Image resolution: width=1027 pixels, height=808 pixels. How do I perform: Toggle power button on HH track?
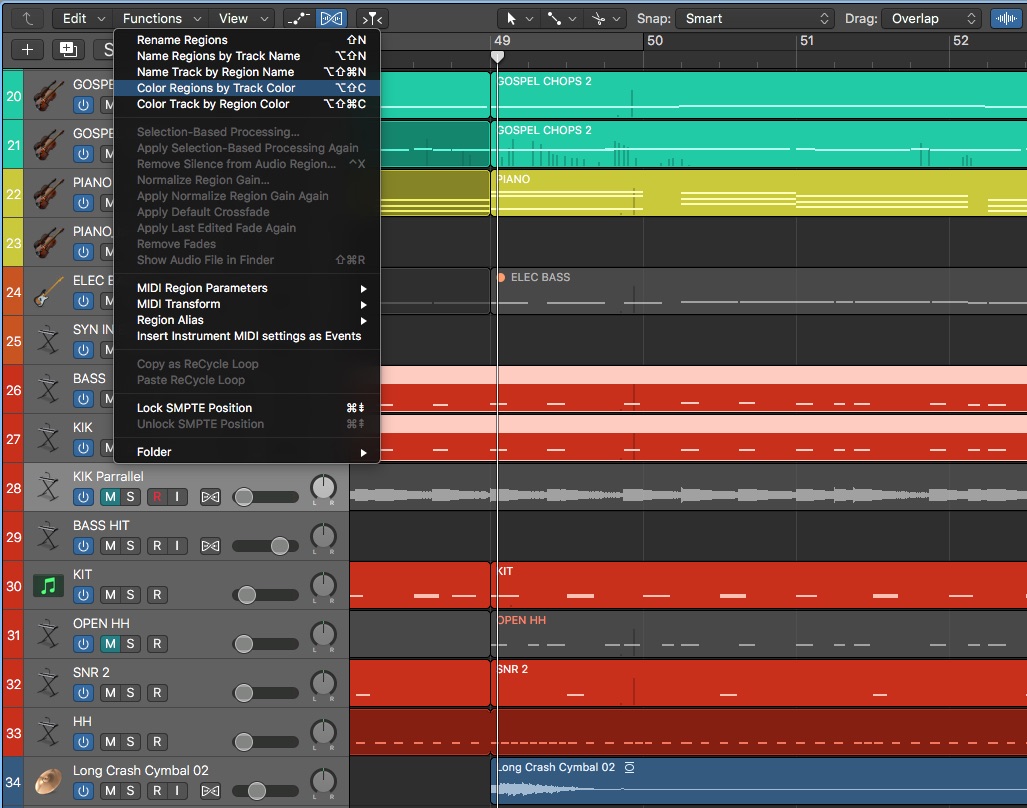click(x=84, y=742)
